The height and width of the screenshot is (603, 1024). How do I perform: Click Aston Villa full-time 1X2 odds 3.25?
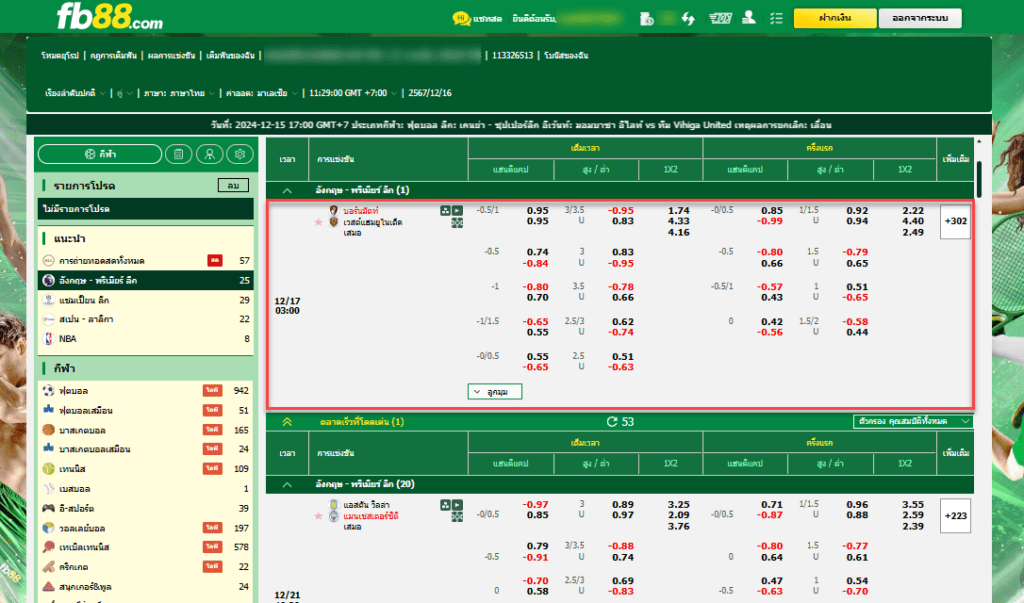[679, 505]
